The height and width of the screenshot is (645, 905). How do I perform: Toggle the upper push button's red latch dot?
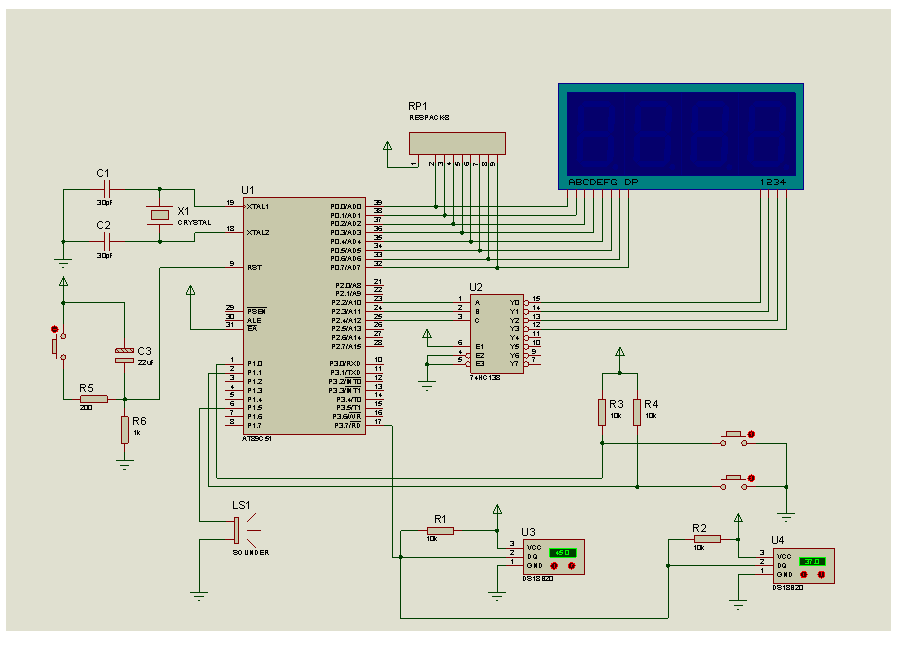click(x=751, y=434)
